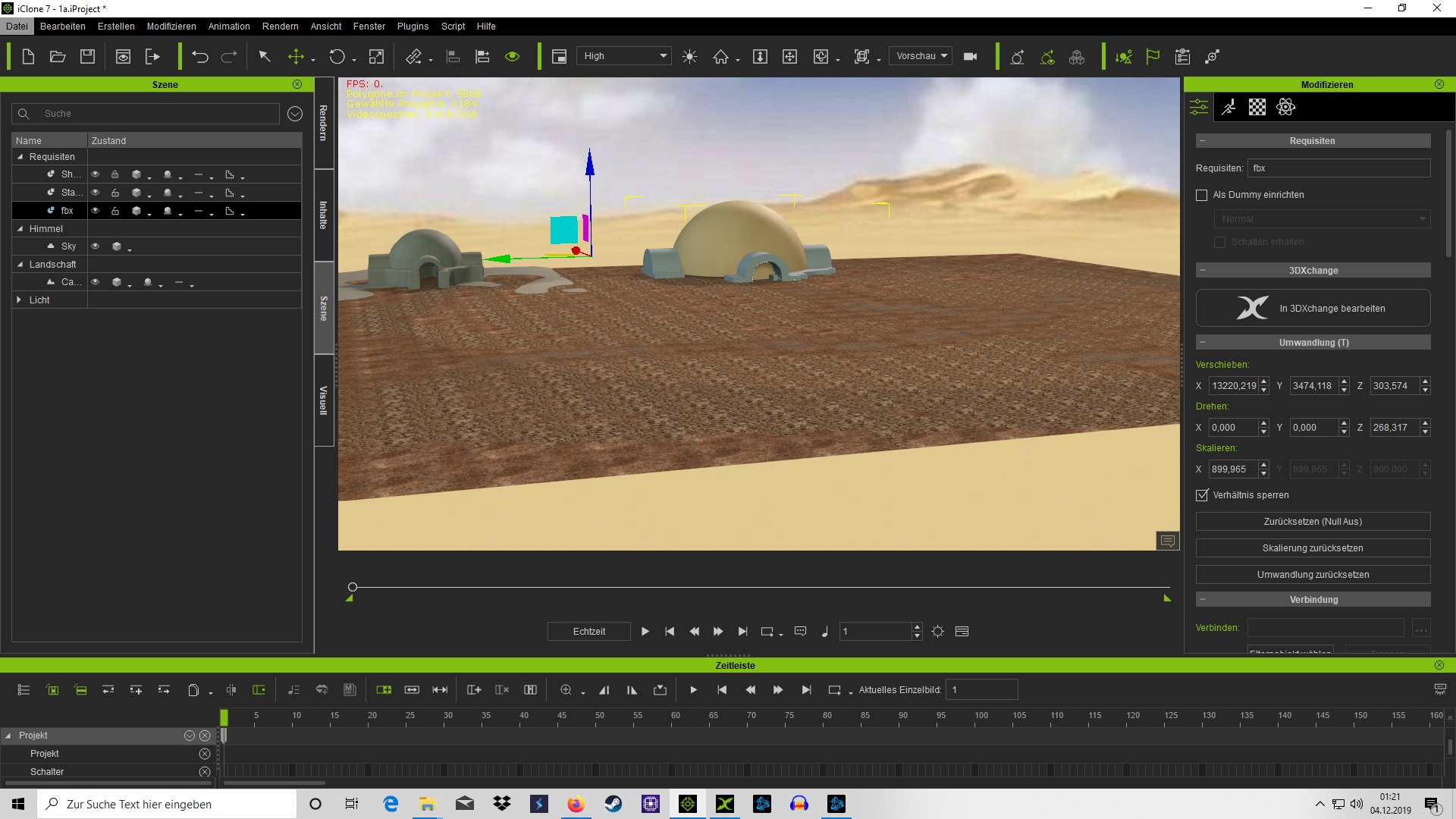Collapse the Umwandlung (T) section
This screenshot has width=1456, height=819.
[1203, 343]
